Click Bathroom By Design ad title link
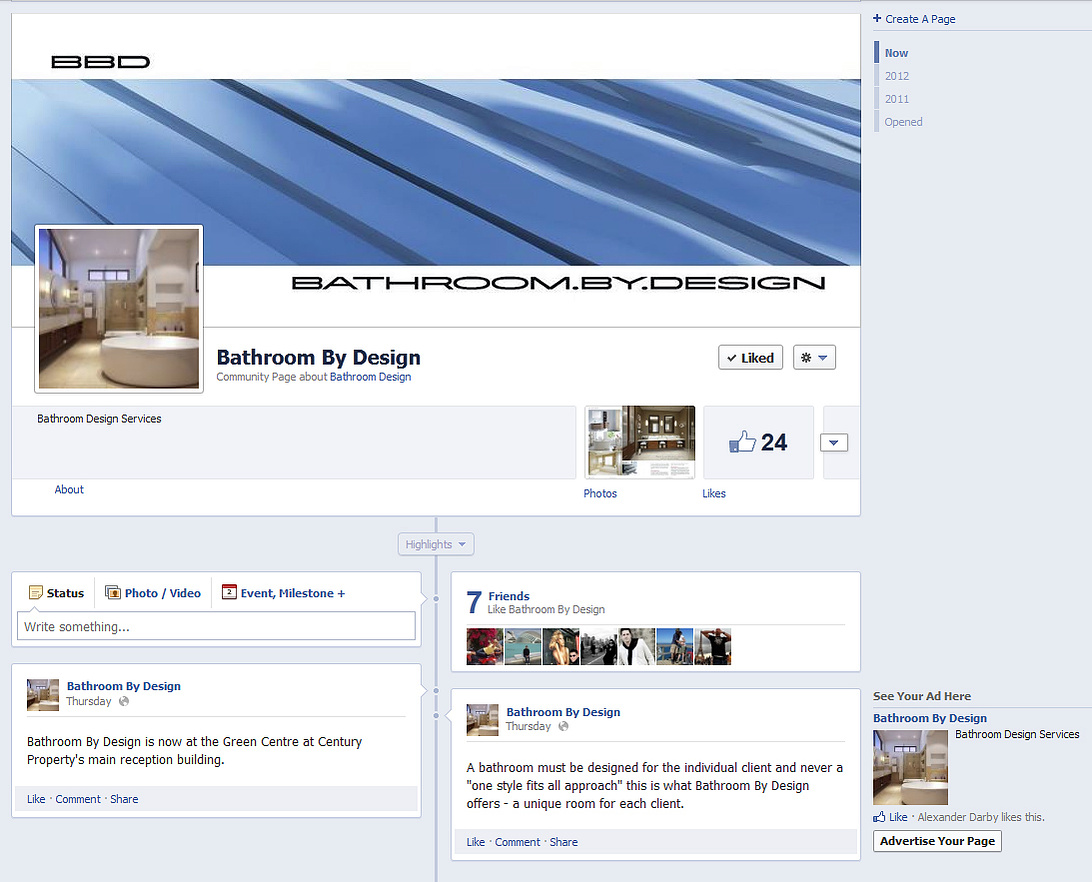This screenshot has height=882, width=1092. [x=930, y=718]
